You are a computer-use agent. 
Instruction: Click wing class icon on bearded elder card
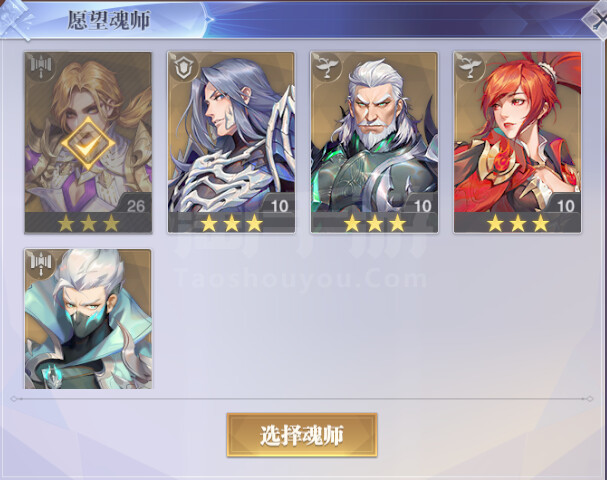tap(326, 67)
